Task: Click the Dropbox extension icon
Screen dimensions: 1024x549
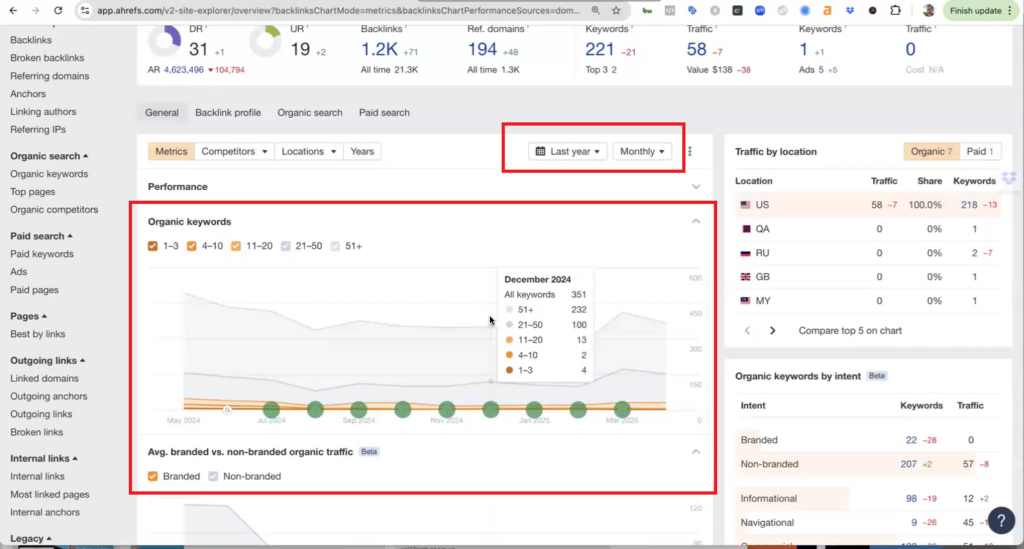Action: pyautogui.click(x=850, y=10)
